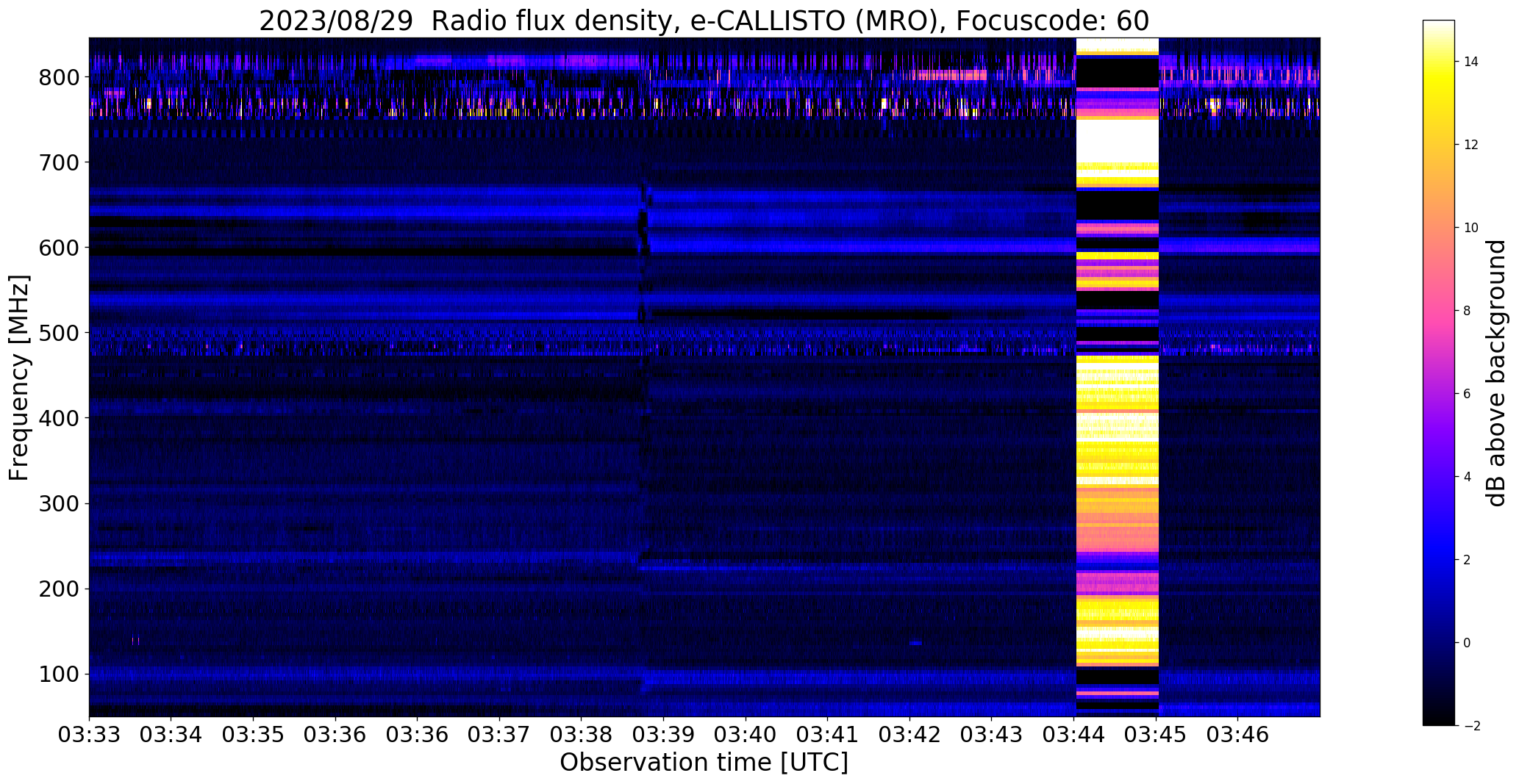Click the bright white burst band near 03:44
1519x784 pixels.
tap(1118, 377)
